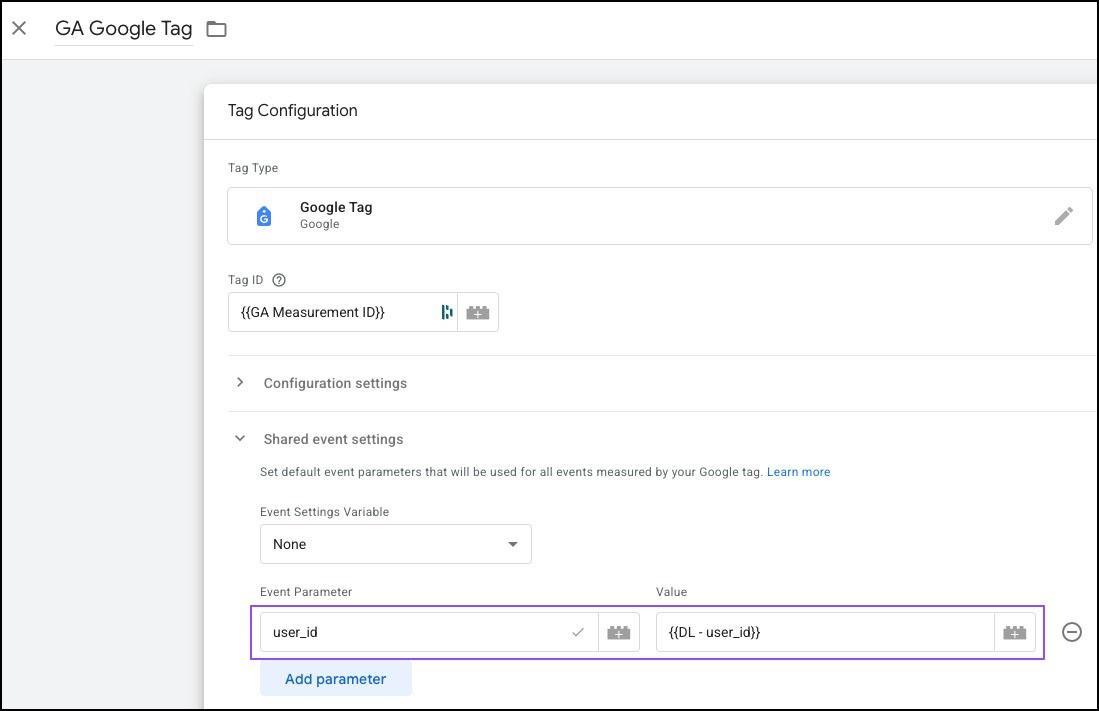Click the {{DL - user_id}} Value field
The width and height of the screenshot is (1099, 711).
825,632
